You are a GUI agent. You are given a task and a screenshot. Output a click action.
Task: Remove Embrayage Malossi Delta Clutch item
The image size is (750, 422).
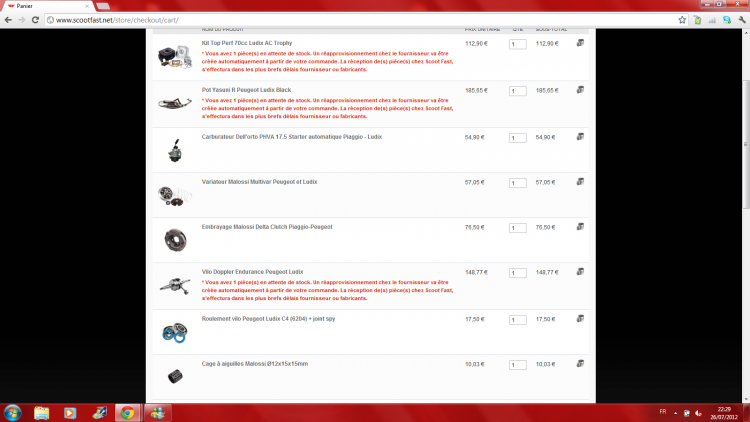click(x=580, y=227)
